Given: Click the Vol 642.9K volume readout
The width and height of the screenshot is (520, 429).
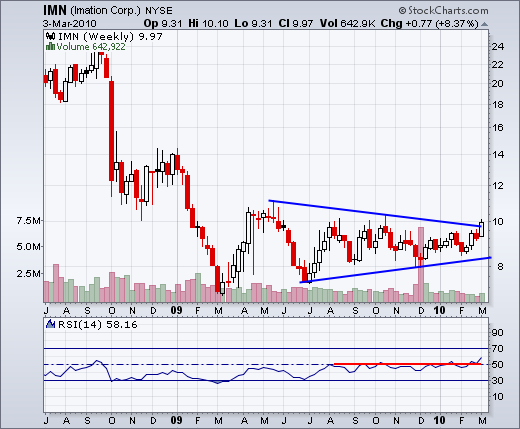Looking at the screenshot, I should tap(347, 24).
